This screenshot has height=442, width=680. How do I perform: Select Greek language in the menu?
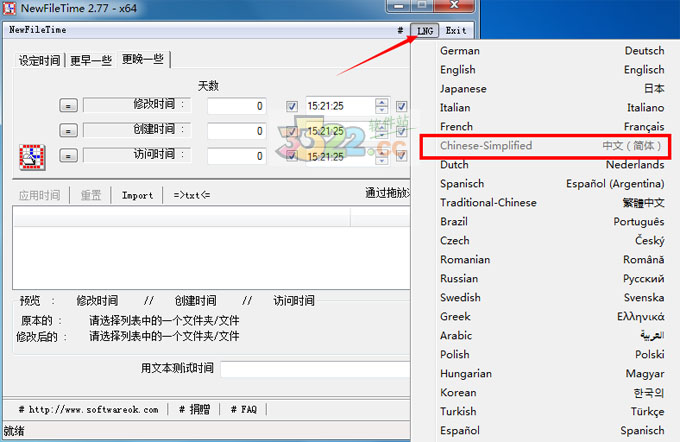(x=552, y=317)
